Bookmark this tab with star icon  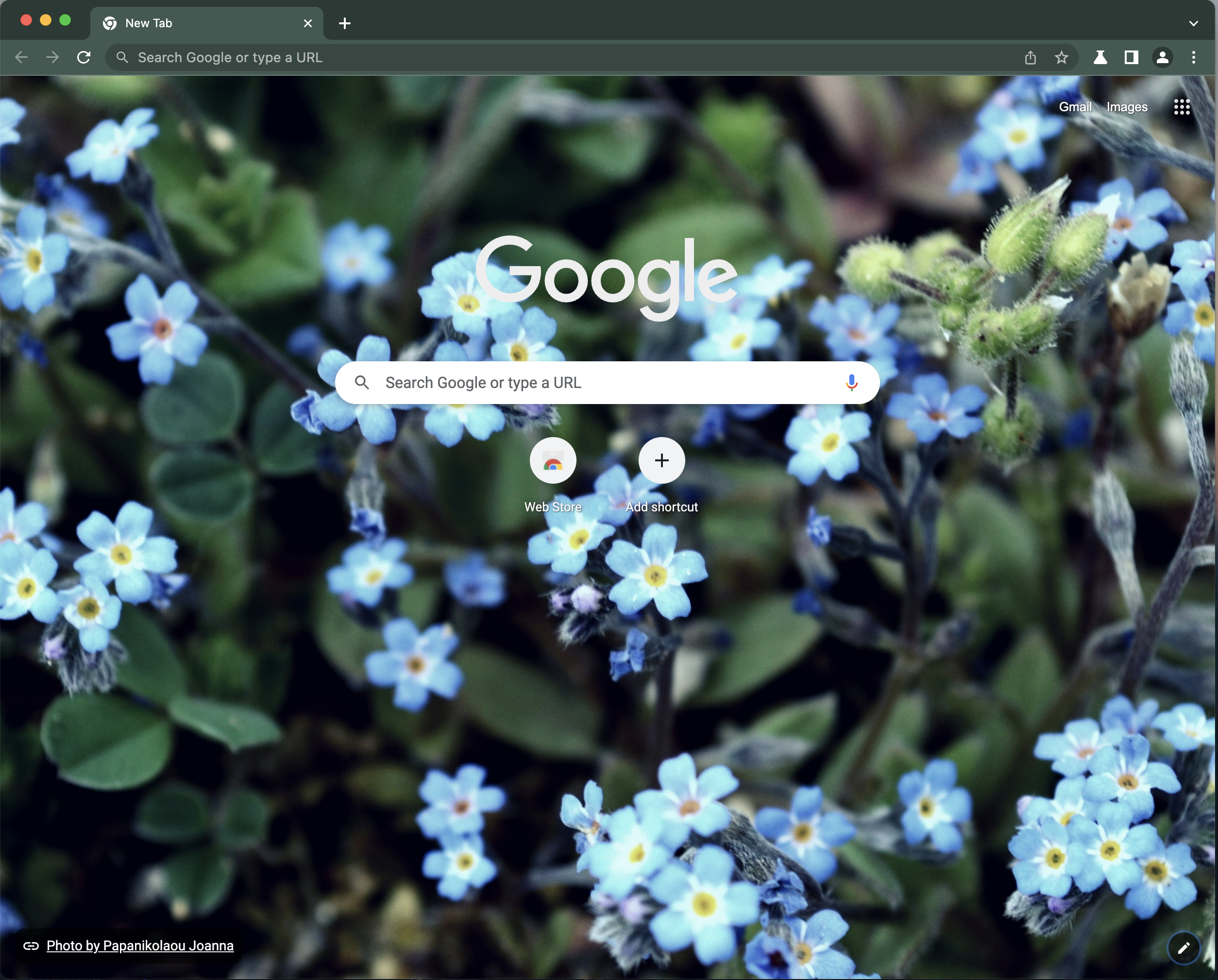1062,58
